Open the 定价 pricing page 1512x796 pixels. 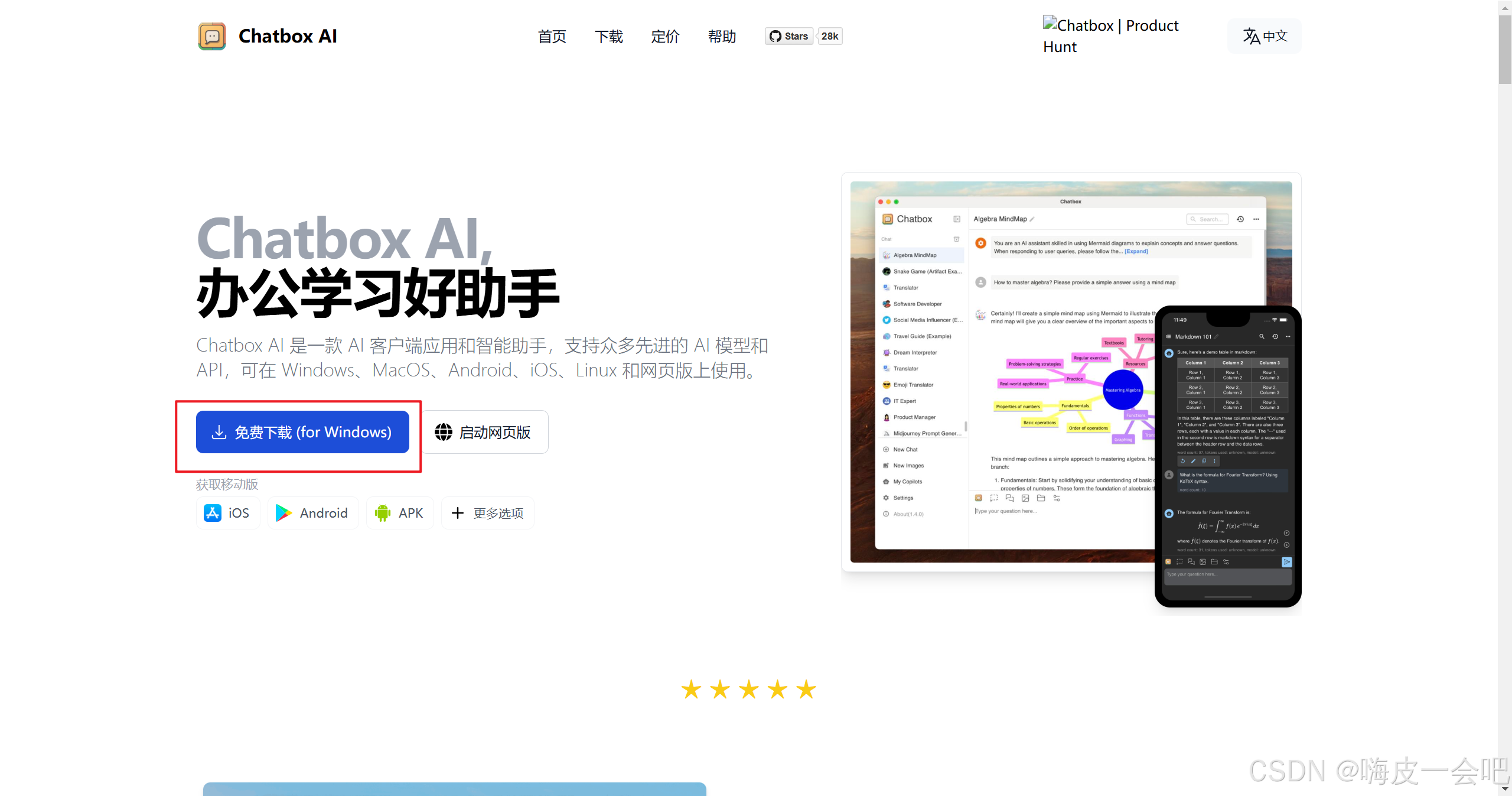pyautogui.click(x=666, y=37)
